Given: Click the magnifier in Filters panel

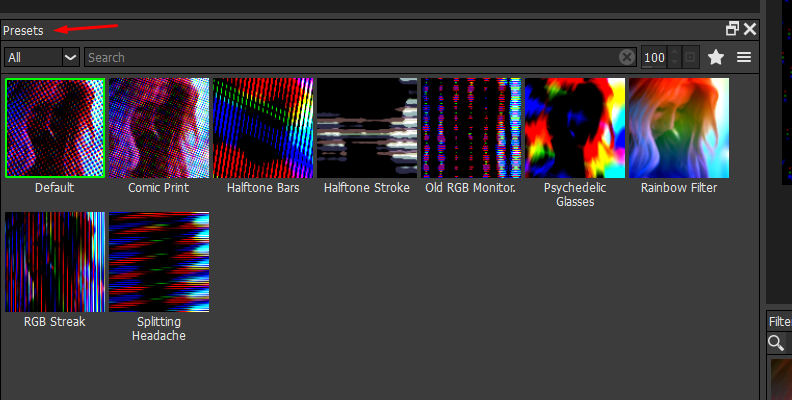Looking at the screenshot, I should (776, 343).
